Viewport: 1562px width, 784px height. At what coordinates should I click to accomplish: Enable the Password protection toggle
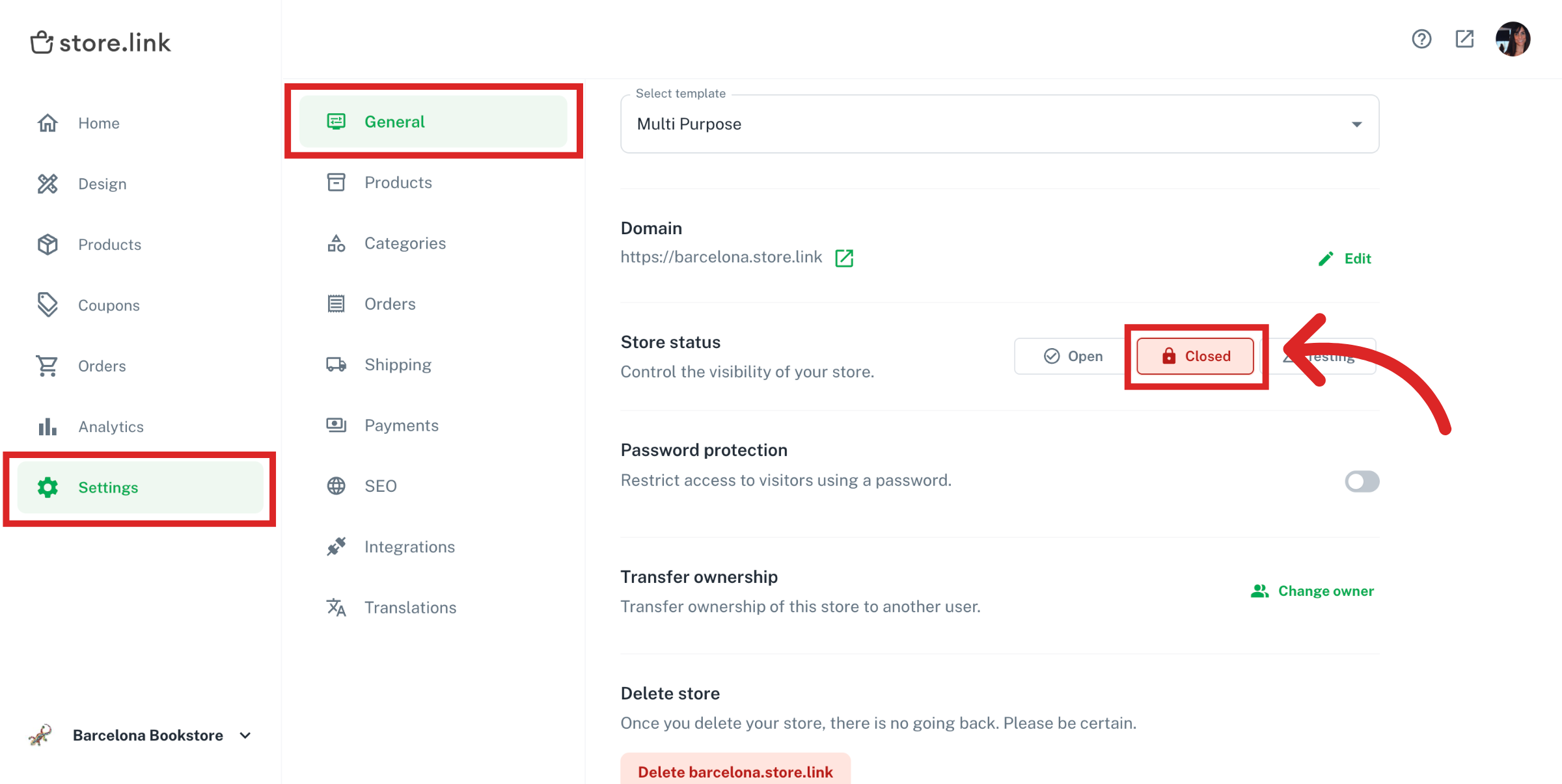tap(1362, 481)
